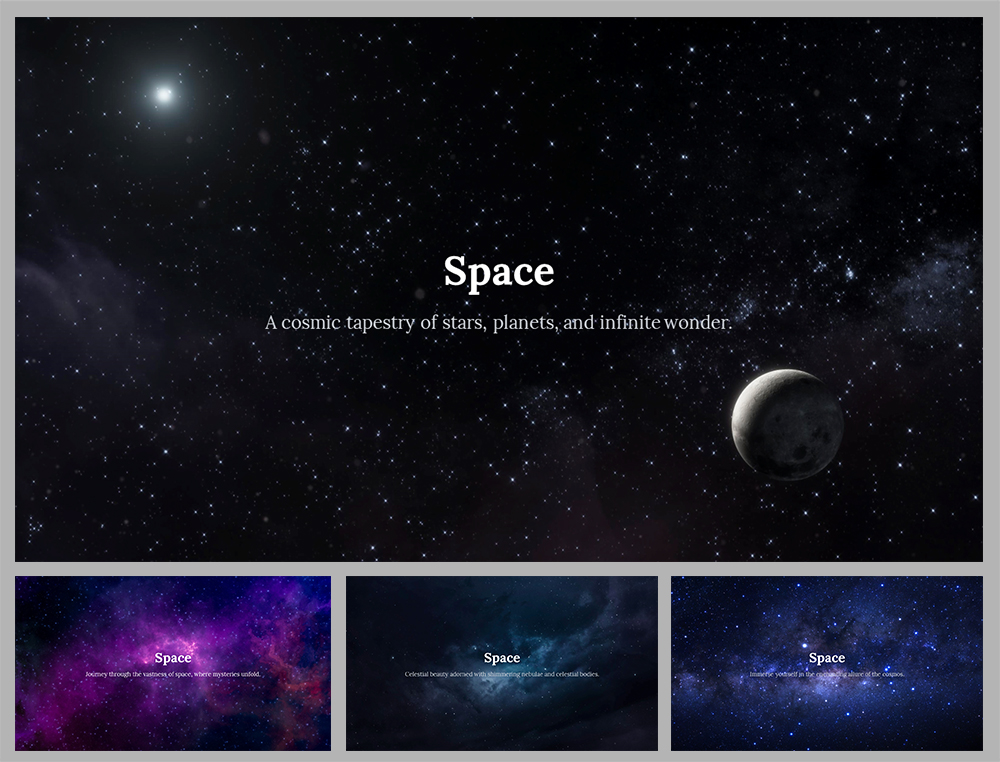Click 'Space' heading on the teal slide
The width and height of the screenshot is (1000, 762).
pos(501,657)
